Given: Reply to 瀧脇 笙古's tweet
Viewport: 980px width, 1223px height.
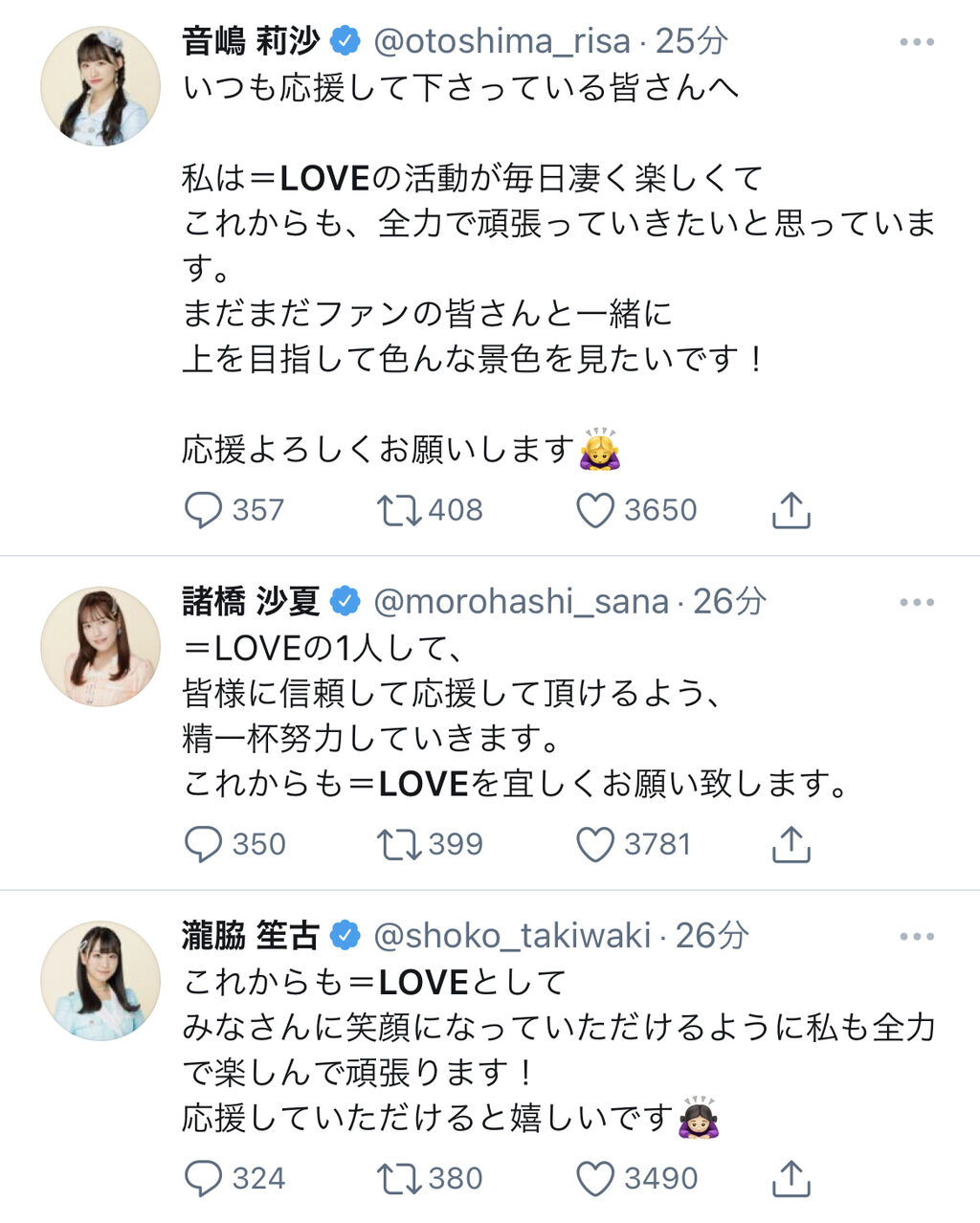Looking at the screenshot, I should (x=203, y=1178).
